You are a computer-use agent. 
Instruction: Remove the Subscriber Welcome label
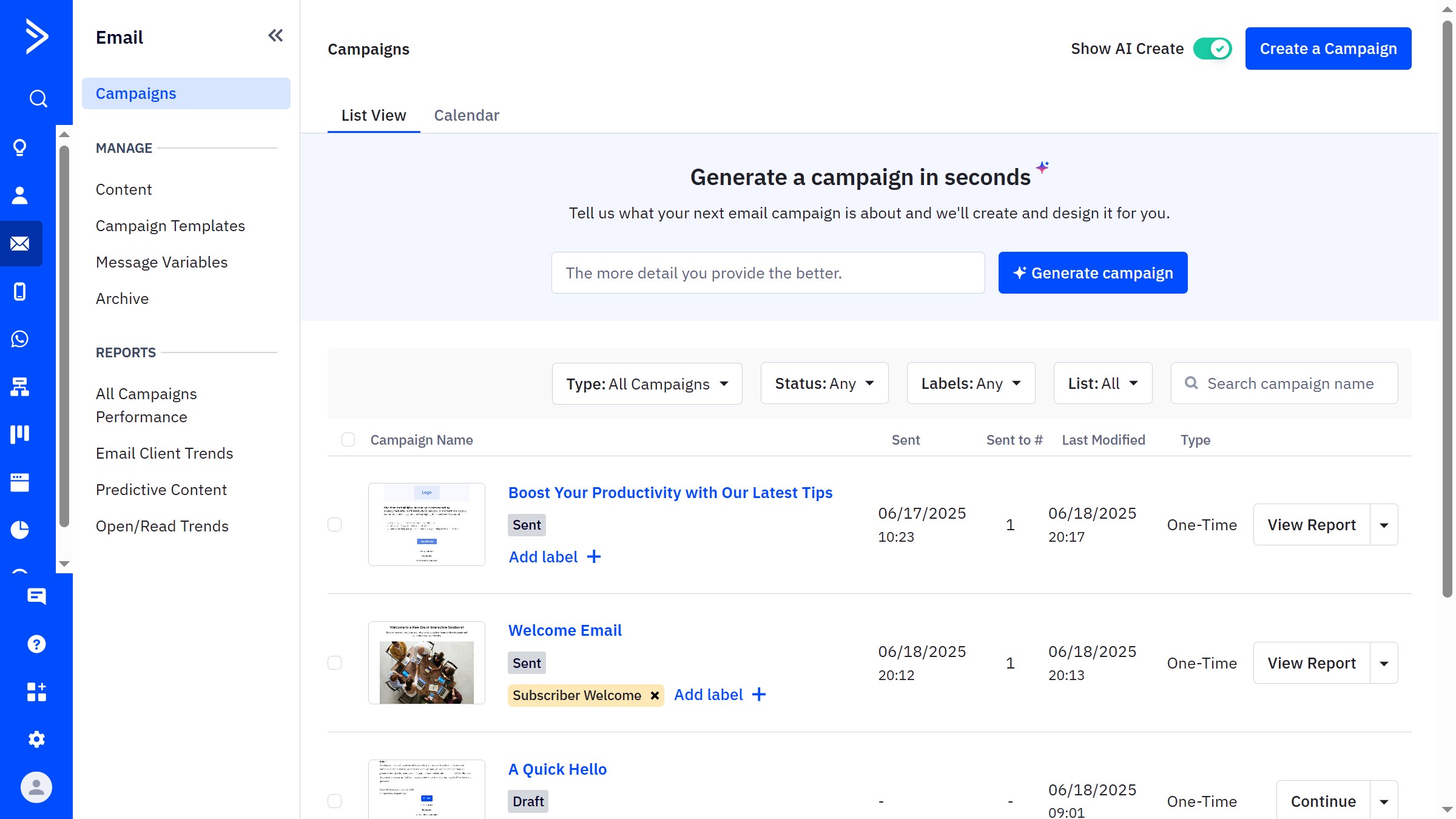point(655,695)
